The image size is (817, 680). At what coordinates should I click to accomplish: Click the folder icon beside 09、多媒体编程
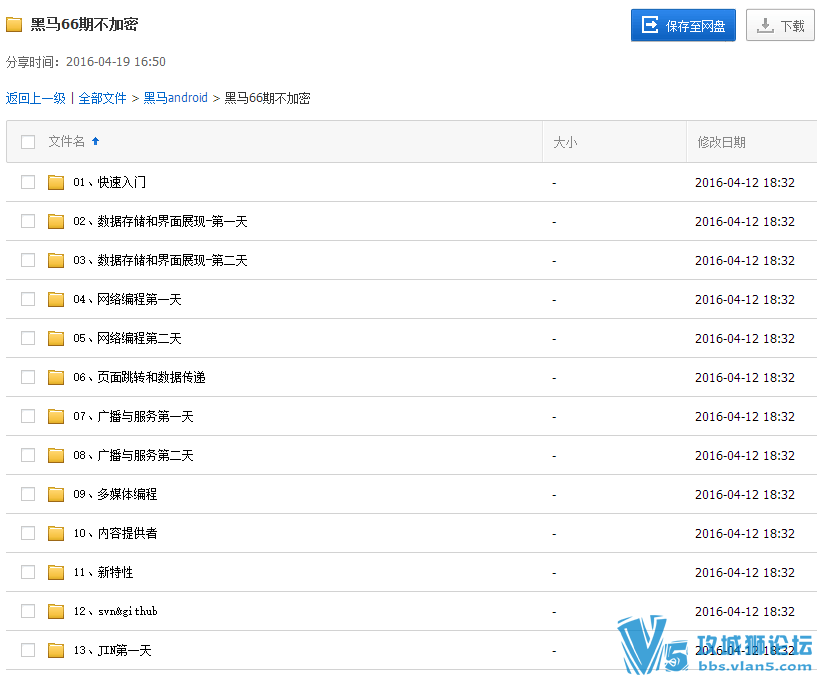tap(56, 494)
